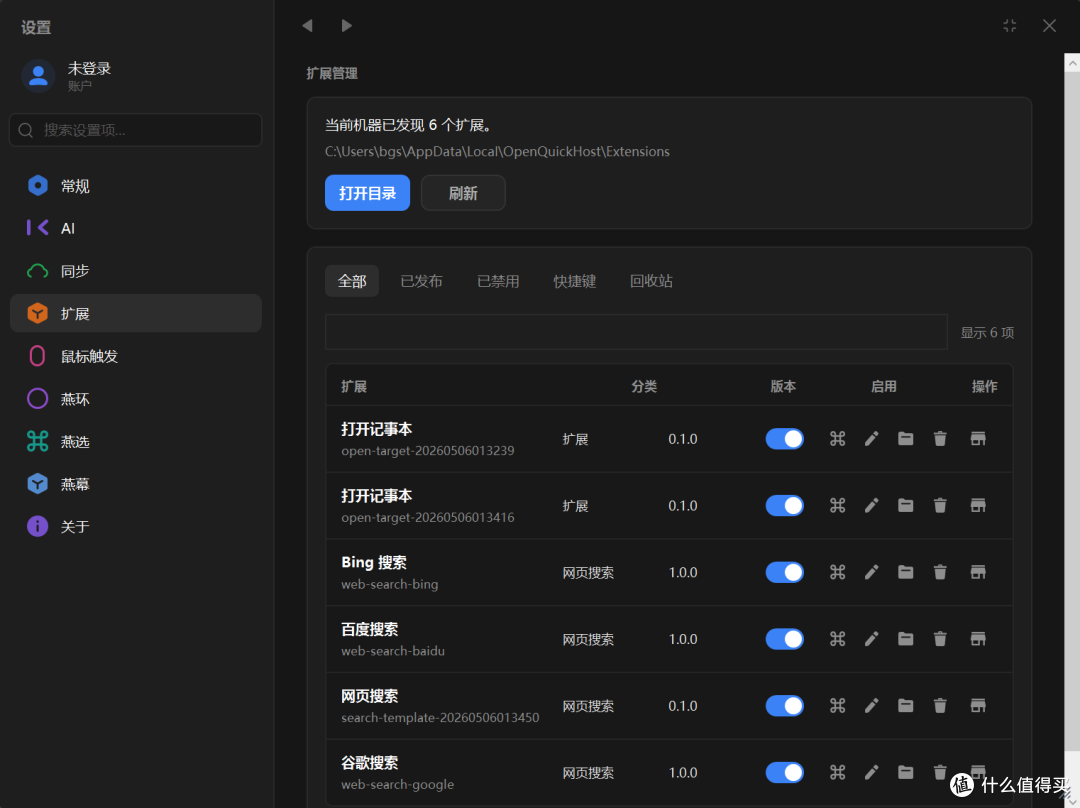Viewport: 1080px width, 808px height.
Task: Navigate back with left arrow
Action: (307, 25)
